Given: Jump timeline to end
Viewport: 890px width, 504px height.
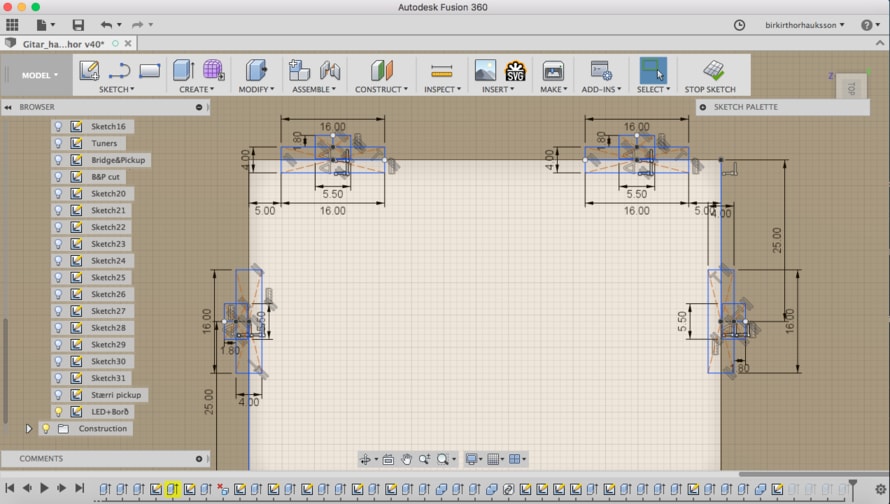Looking at the screenshot, I should 79,488.
